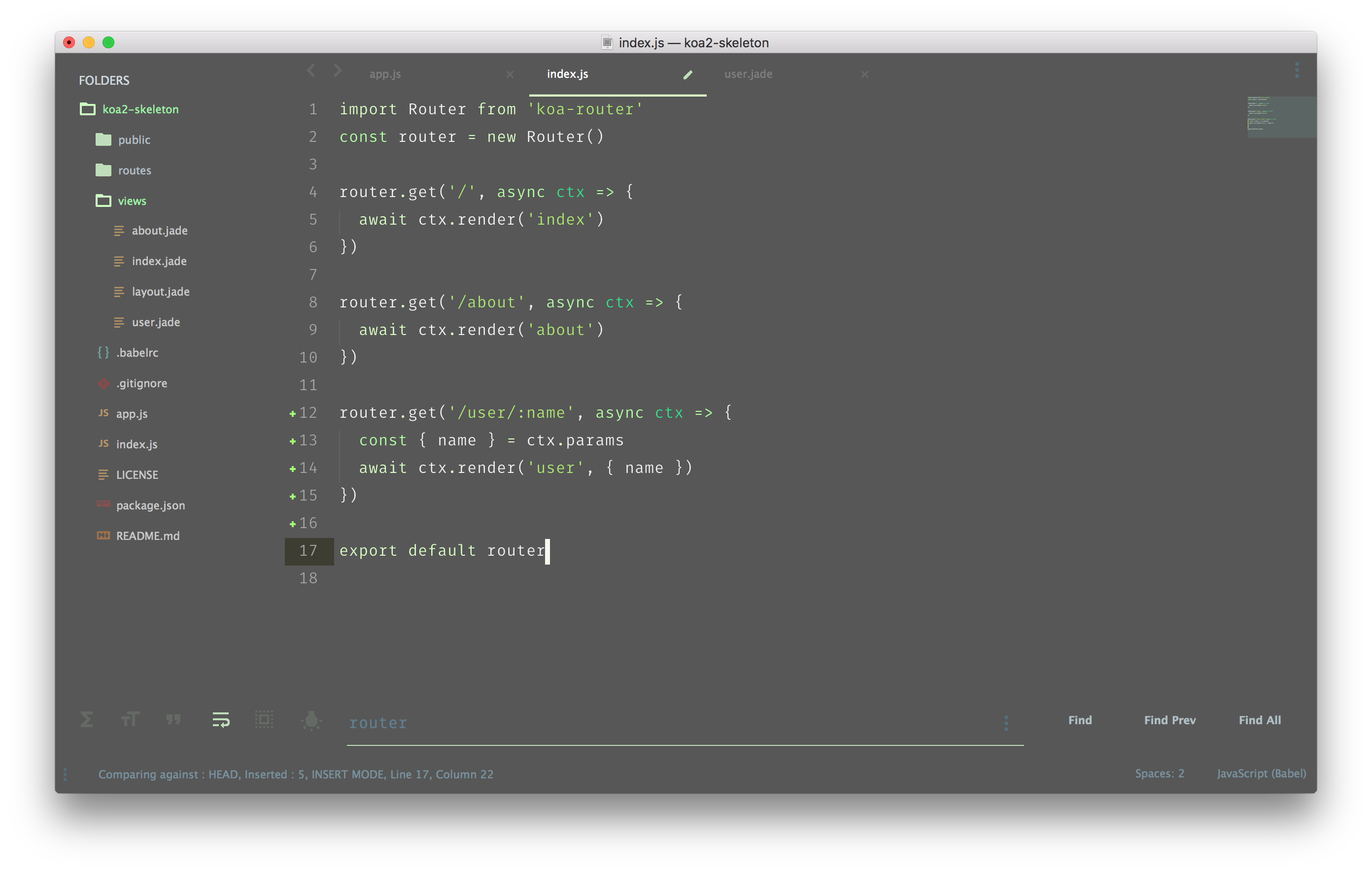Click the views folder icon

103,201
